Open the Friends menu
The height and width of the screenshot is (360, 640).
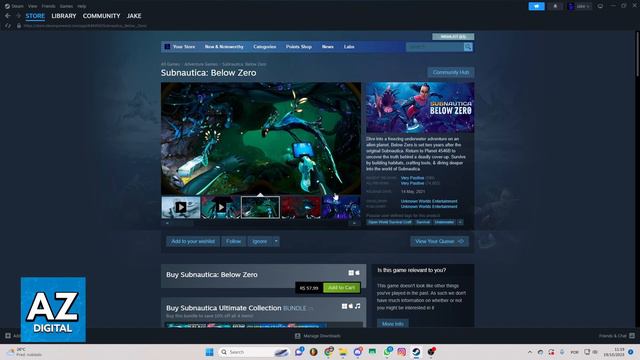[x=48, y=6]
